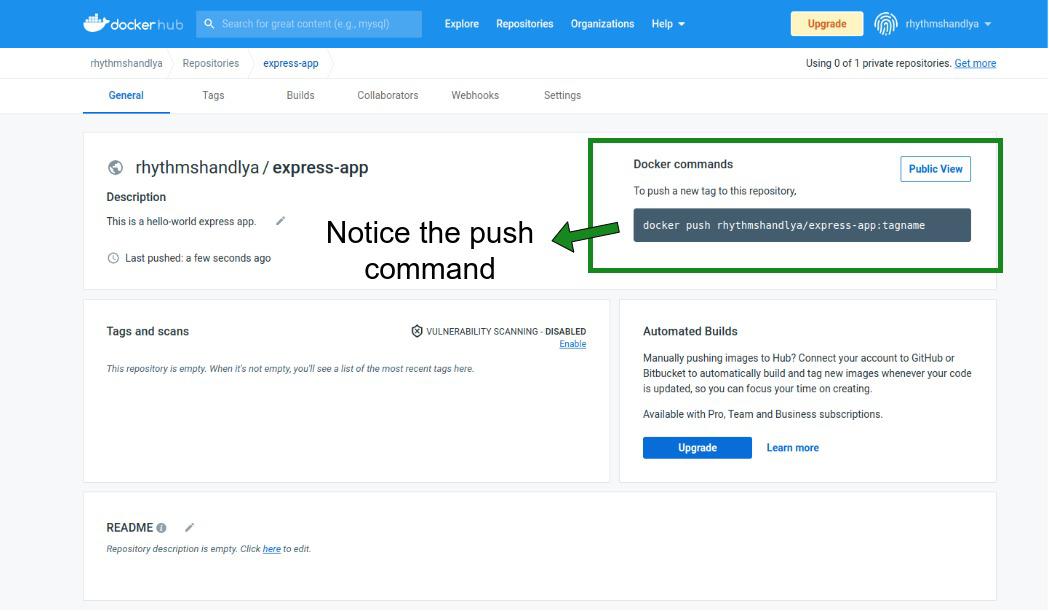Click the Docker Hub whale logo

coord(96,23)
